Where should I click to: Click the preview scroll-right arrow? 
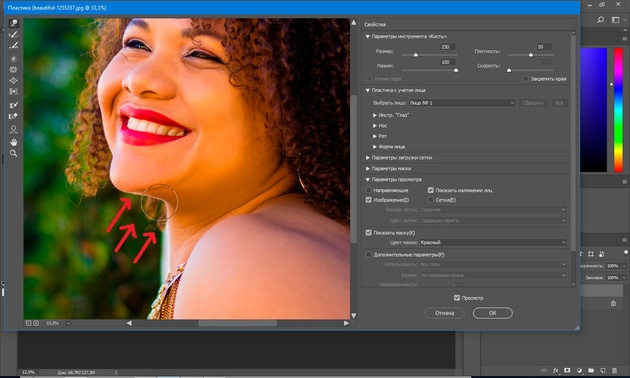(346, 323)
